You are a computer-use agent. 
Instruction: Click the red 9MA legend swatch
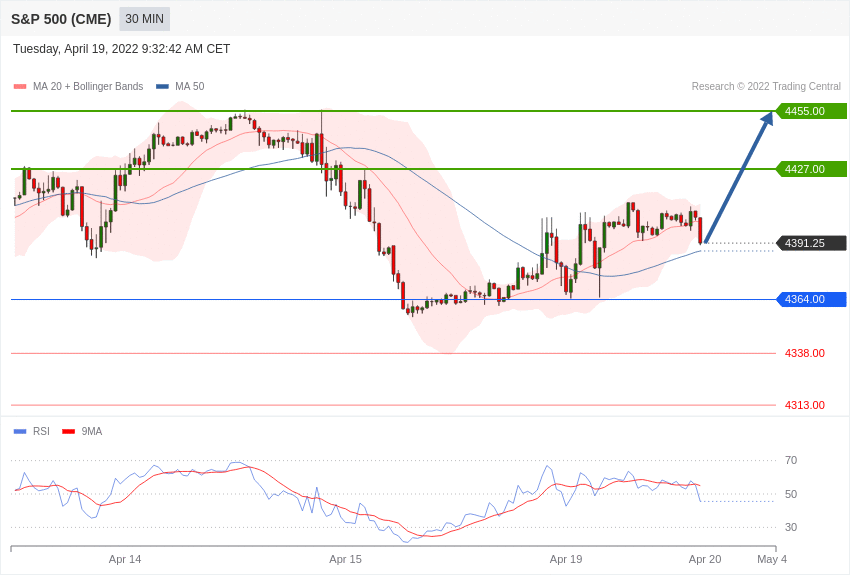(68, 431)
